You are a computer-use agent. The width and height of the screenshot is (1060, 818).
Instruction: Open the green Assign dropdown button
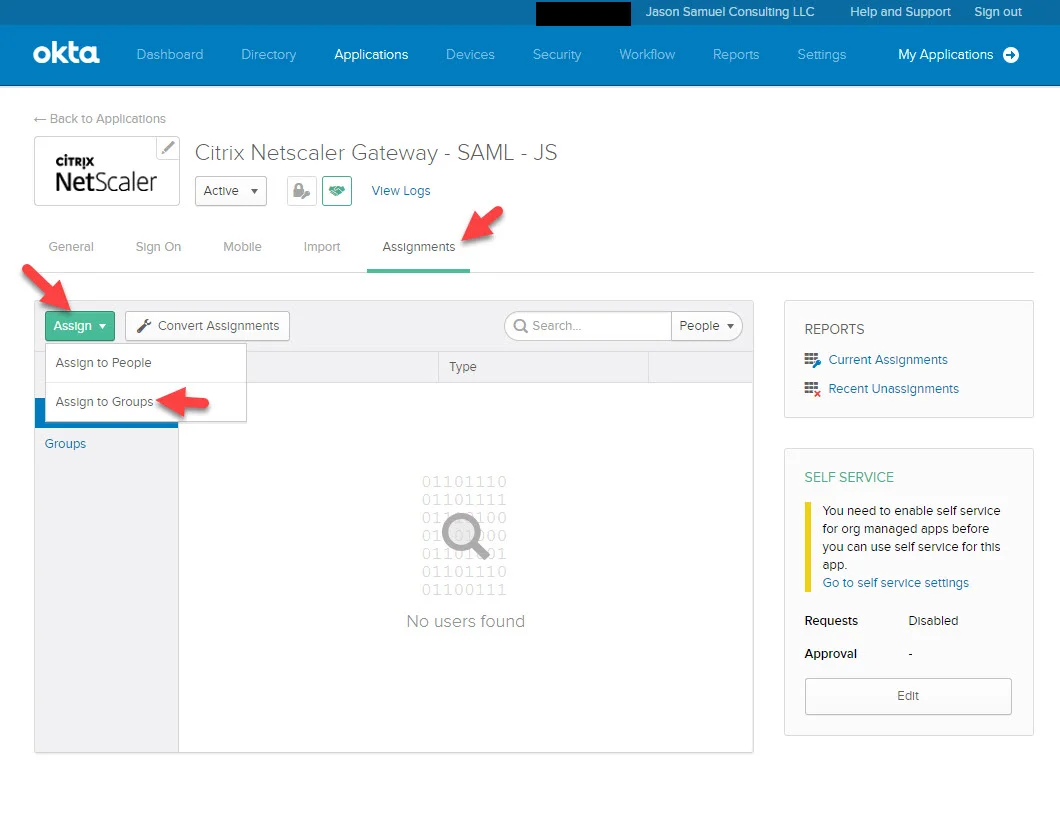(x=80, y=326)
